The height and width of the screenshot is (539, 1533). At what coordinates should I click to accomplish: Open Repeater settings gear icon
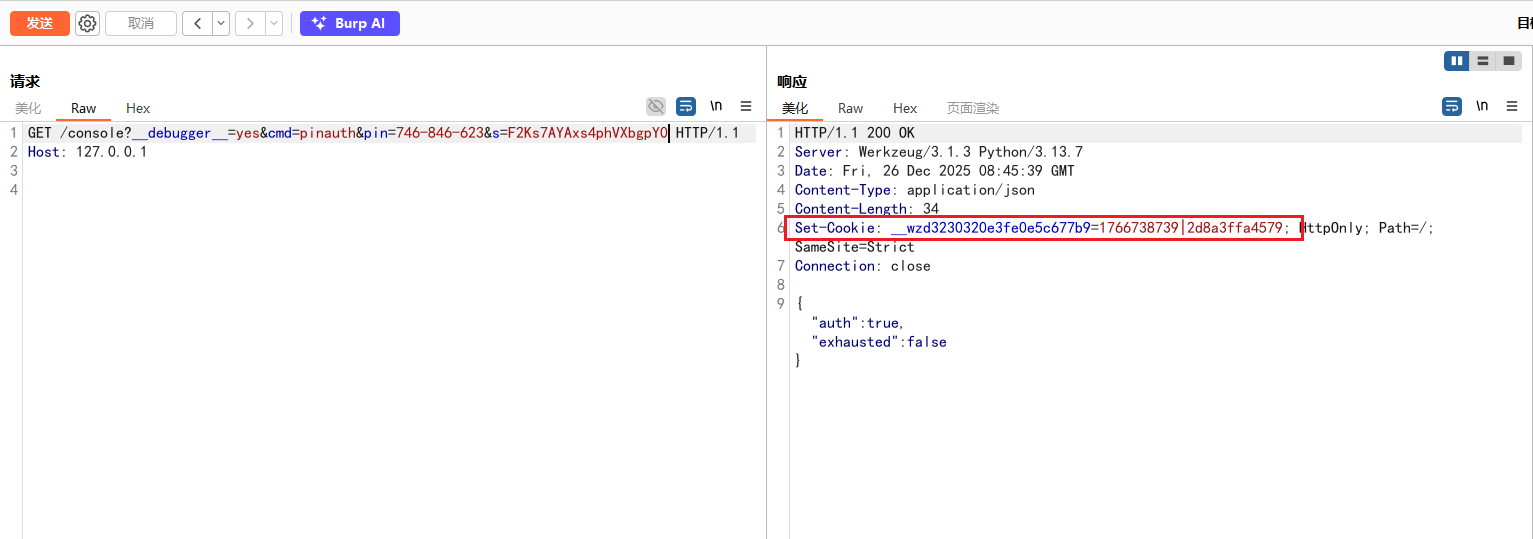tap(88, 23)
